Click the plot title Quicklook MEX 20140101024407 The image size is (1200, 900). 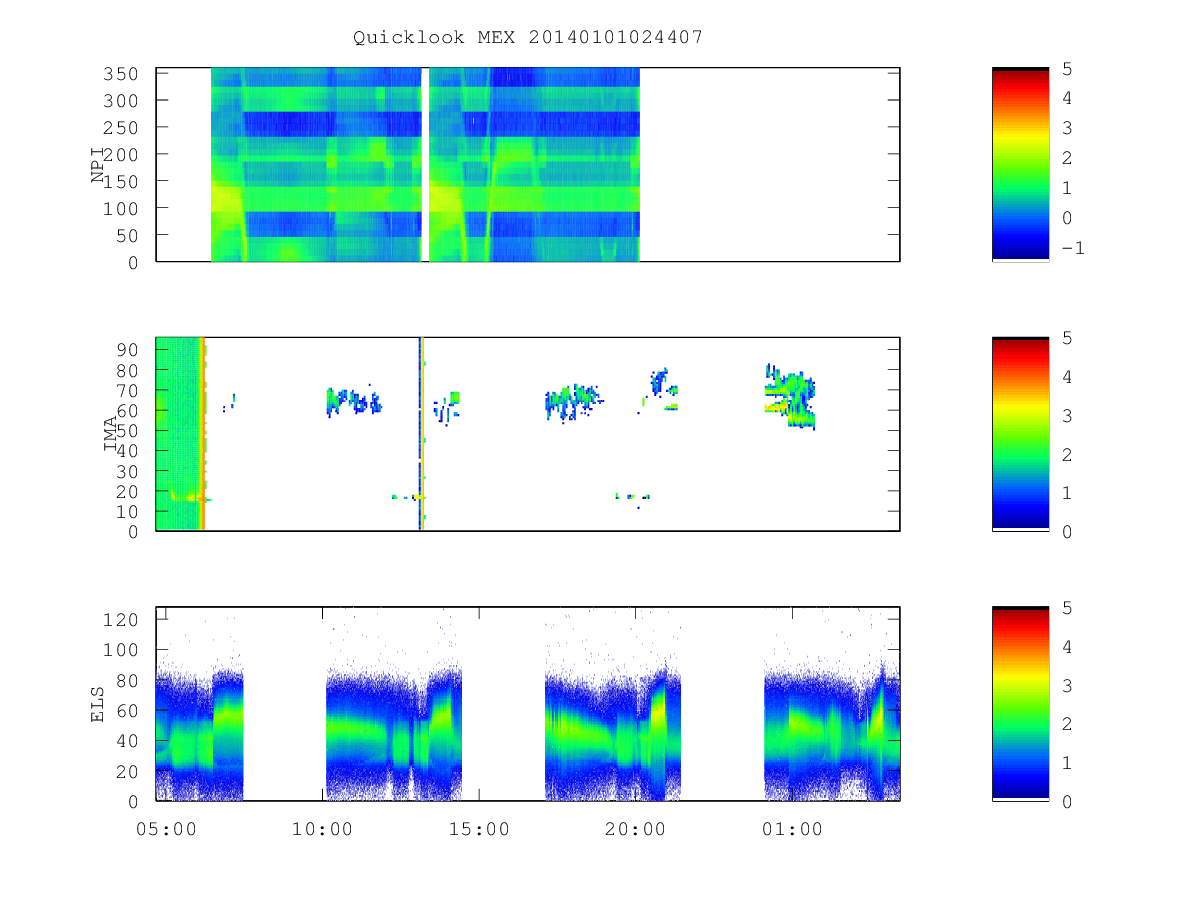(x=528, y=37)
